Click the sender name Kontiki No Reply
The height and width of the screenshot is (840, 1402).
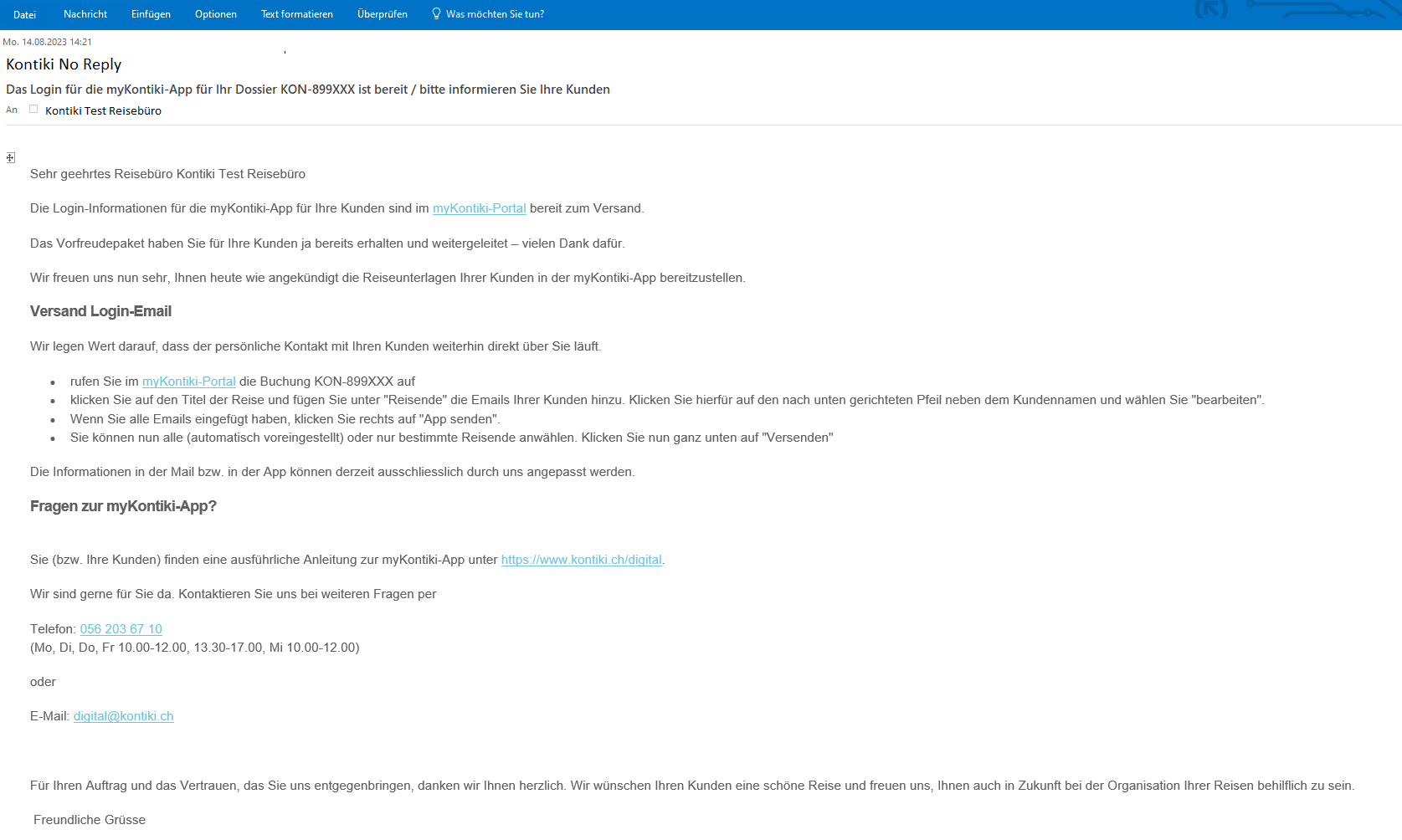point(64,64)
